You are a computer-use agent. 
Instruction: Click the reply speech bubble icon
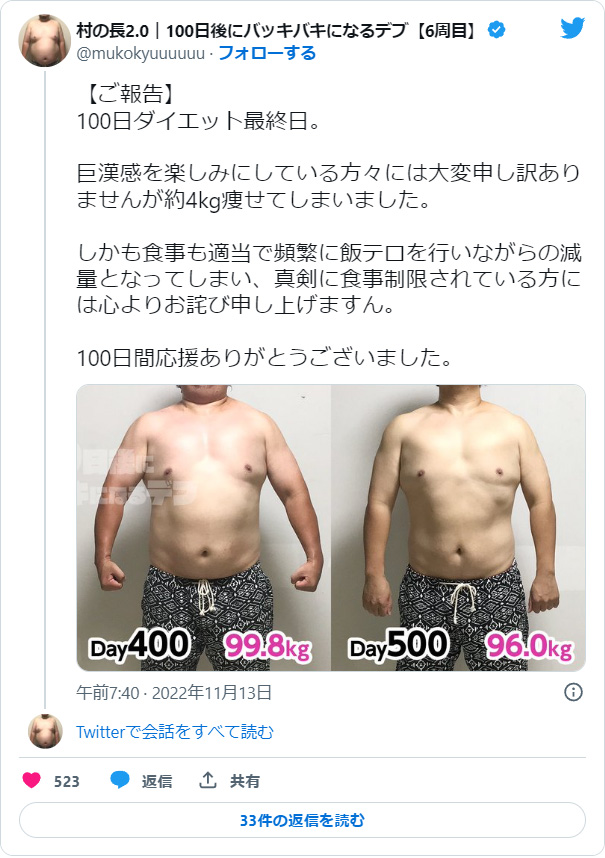click(x=120, y=780)
